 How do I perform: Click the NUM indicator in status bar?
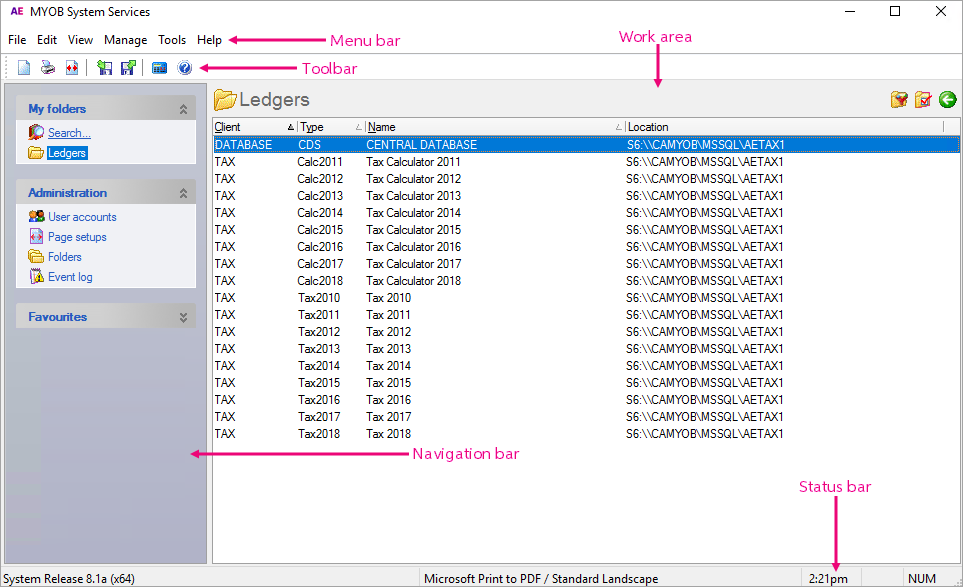(x=922, y=578)
